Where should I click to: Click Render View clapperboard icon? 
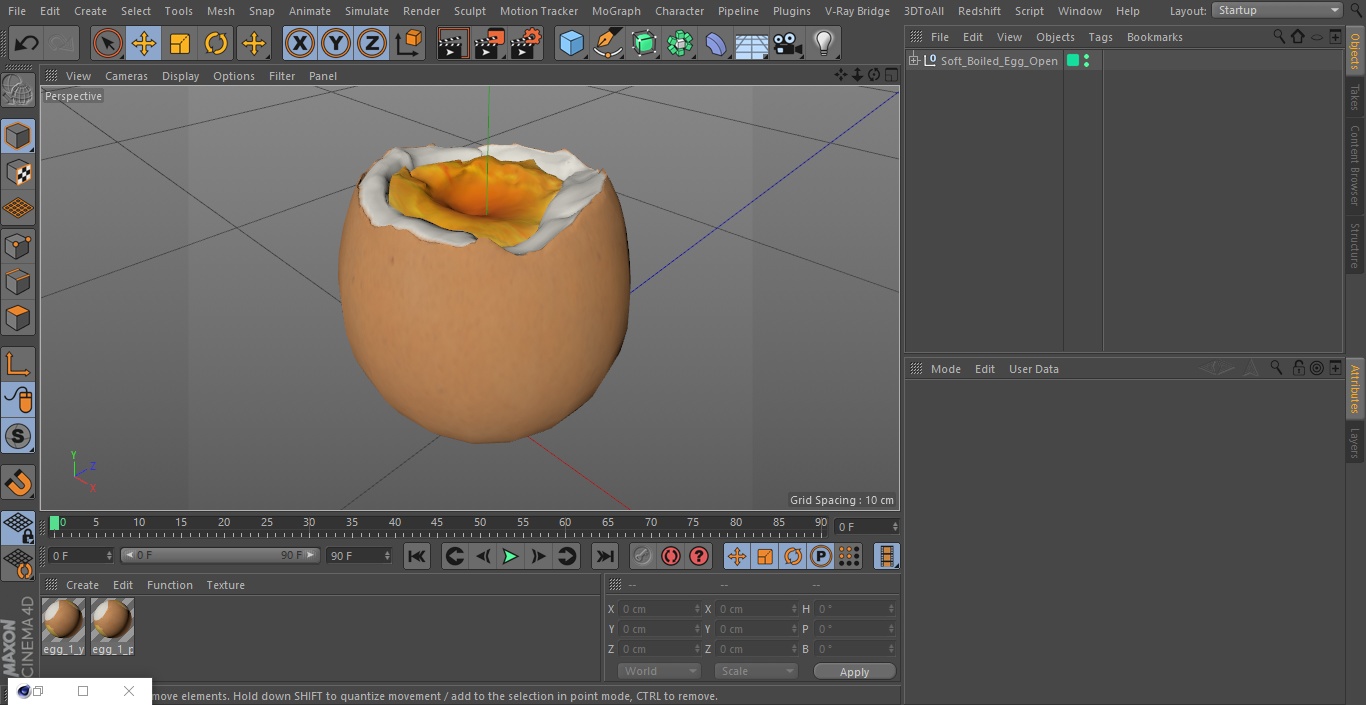coord(453,43)
